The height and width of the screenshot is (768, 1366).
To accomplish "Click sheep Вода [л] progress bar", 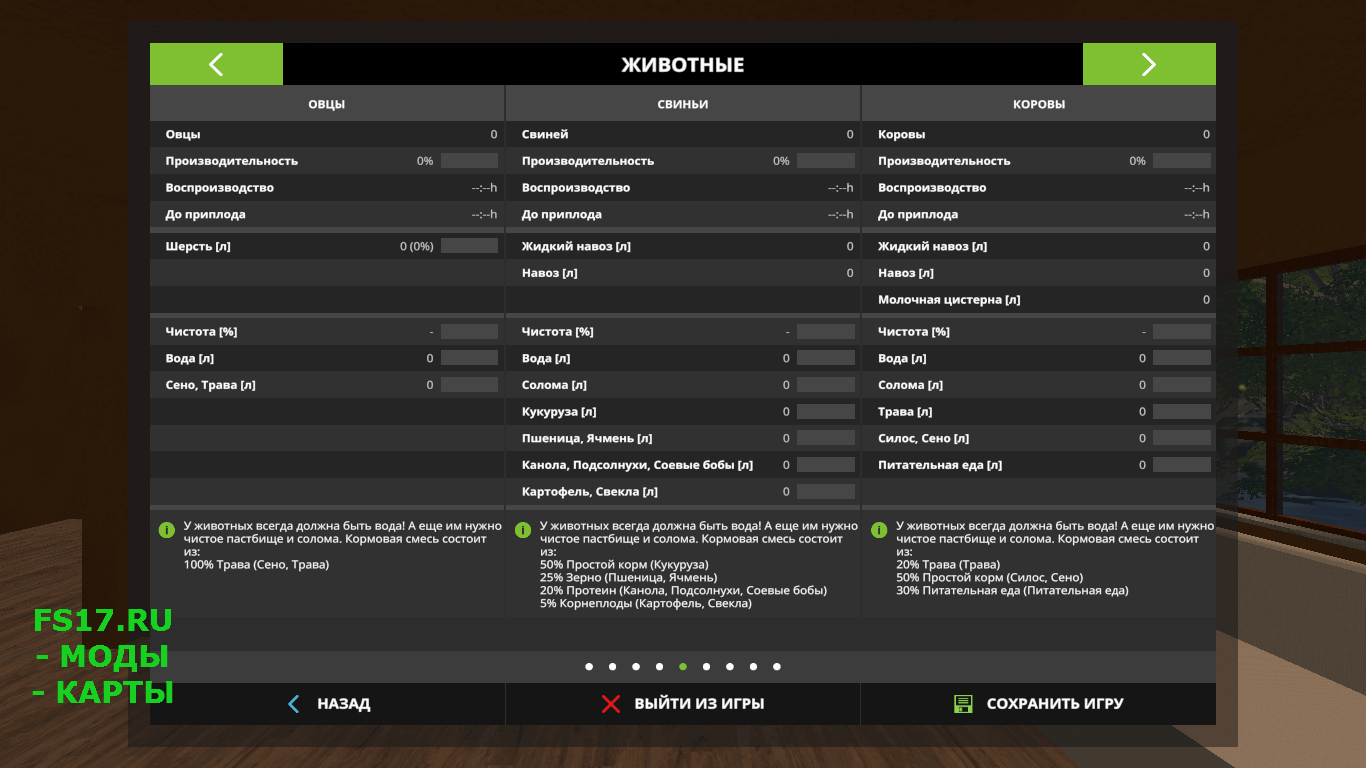I will [x=469, y=358].
